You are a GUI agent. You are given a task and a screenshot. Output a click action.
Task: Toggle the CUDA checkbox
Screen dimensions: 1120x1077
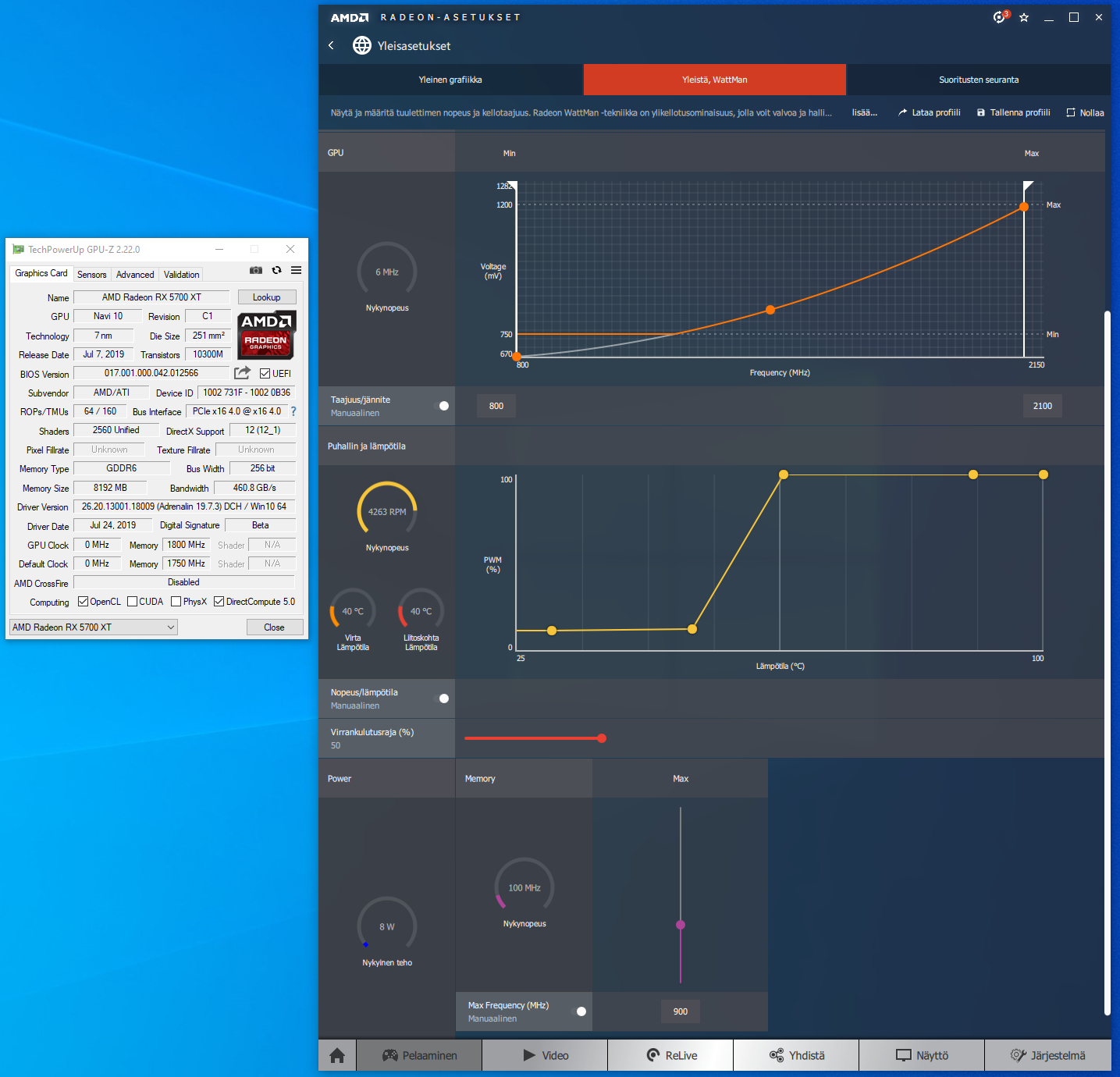coord(133,602)
